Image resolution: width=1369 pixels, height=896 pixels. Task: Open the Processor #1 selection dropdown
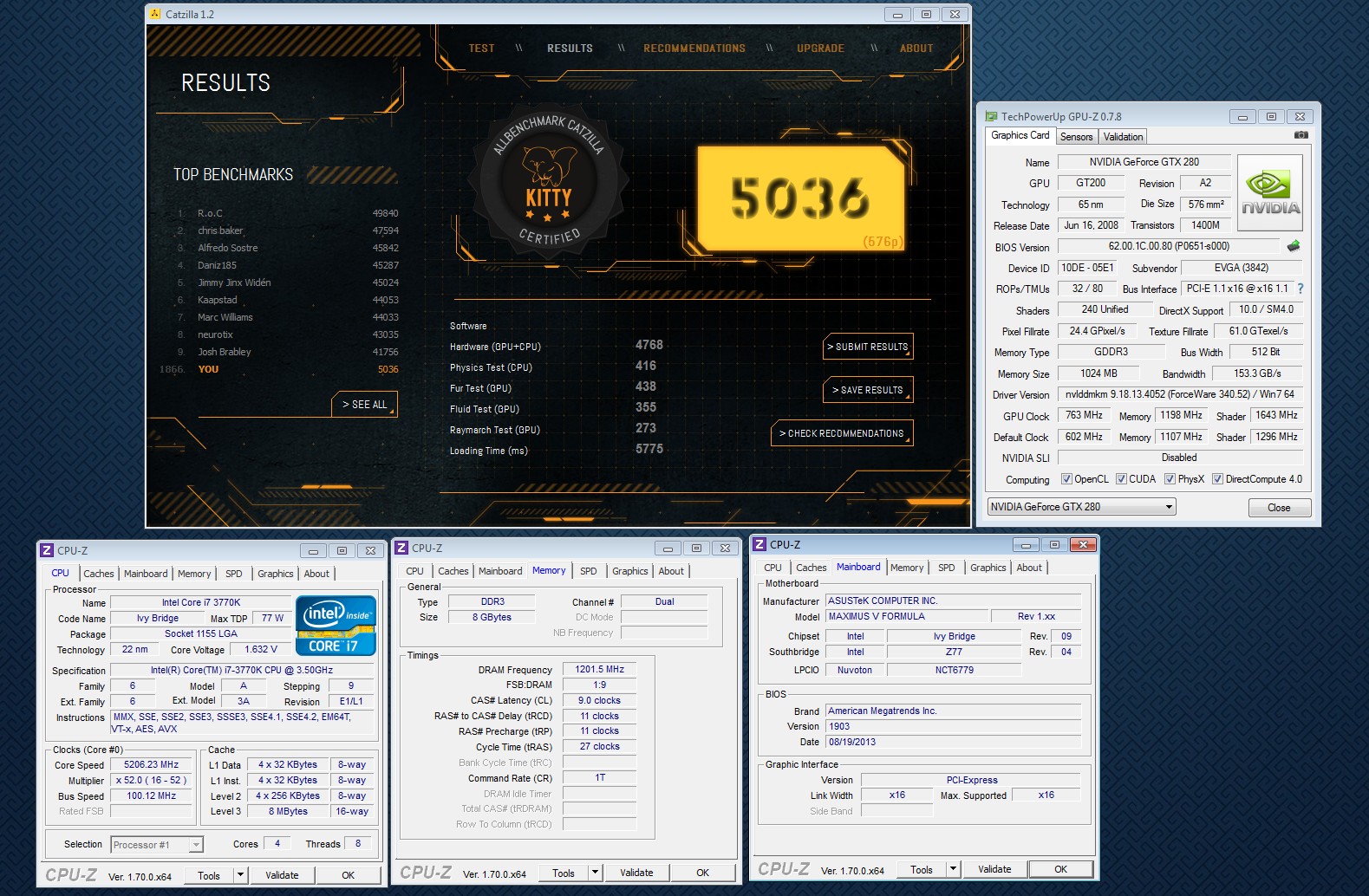[157, 845]
